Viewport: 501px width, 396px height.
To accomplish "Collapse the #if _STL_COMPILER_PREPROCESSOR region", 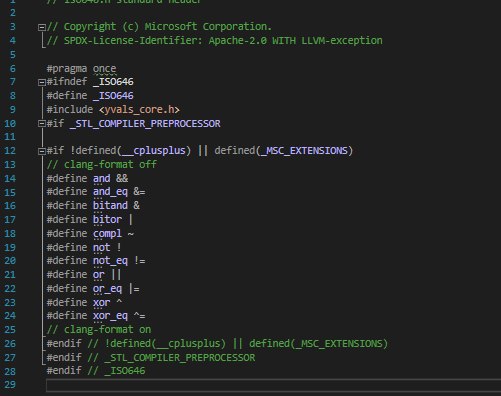I will (x=42, y=124).
